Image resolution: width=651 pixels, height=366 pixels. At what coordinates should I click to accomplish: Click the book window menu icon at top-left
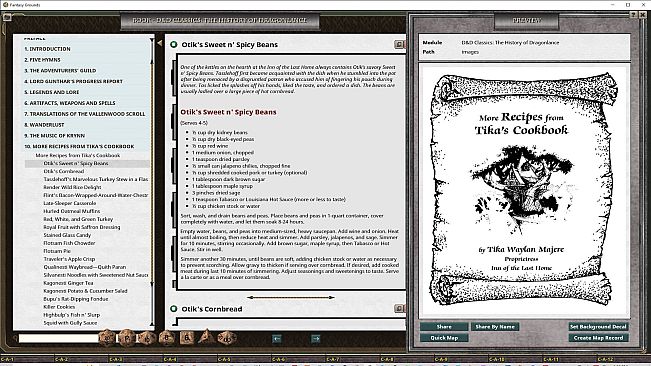click(x=7, y=17)
